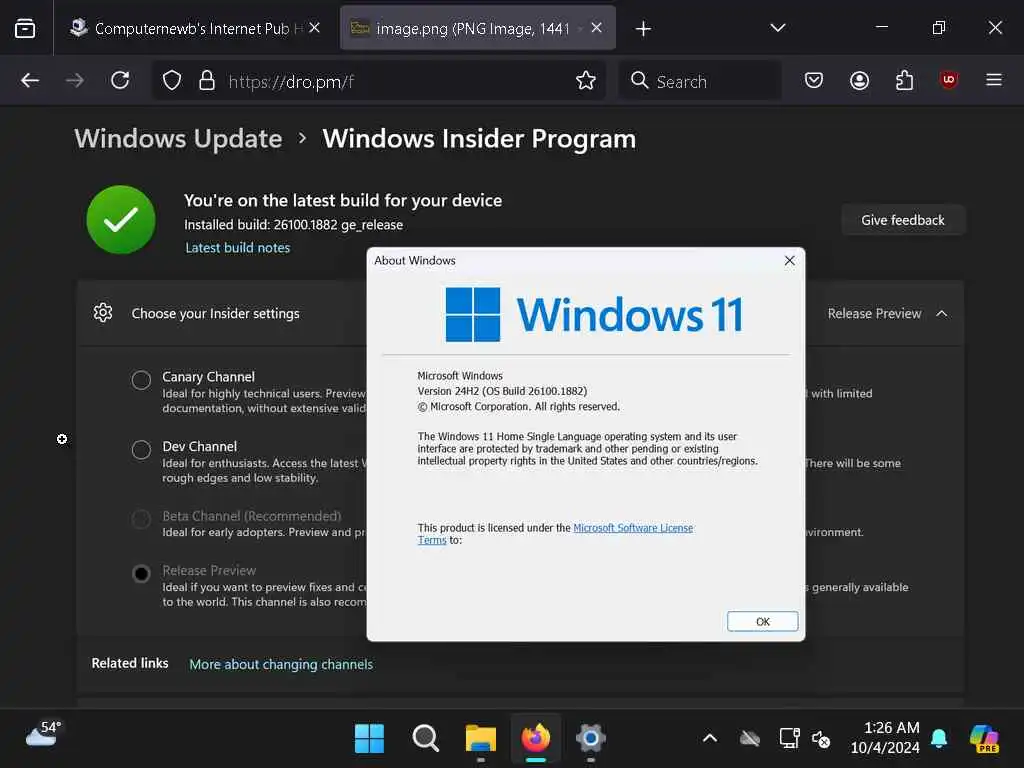List all tabs dropdown arrow
The image size is (1024, 768).
[778, 27]
